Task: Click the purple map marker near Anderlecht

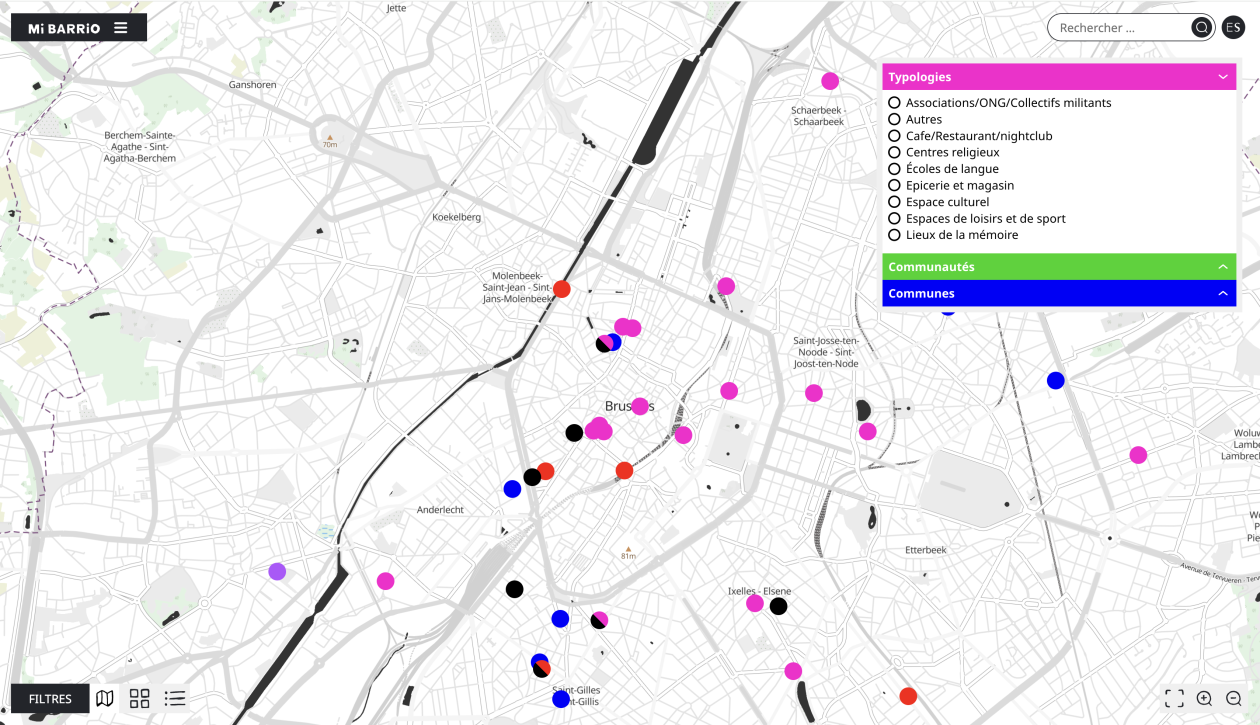Action: click(x=277, y=572)
